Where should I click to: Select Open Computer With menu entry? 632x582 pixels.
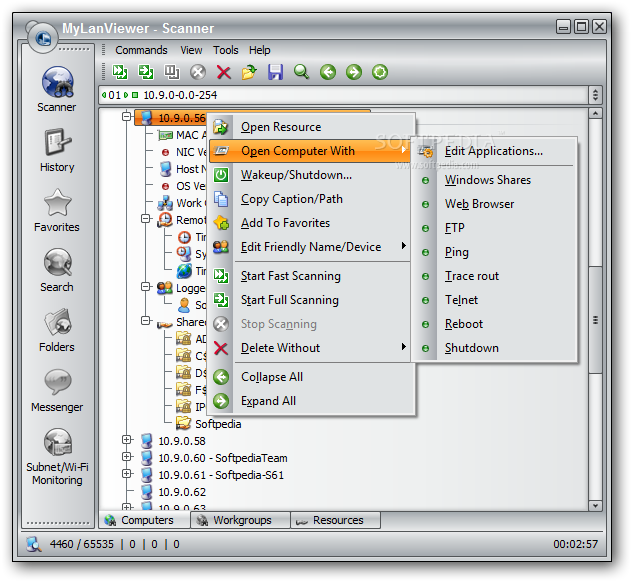[x=310, y=151]
